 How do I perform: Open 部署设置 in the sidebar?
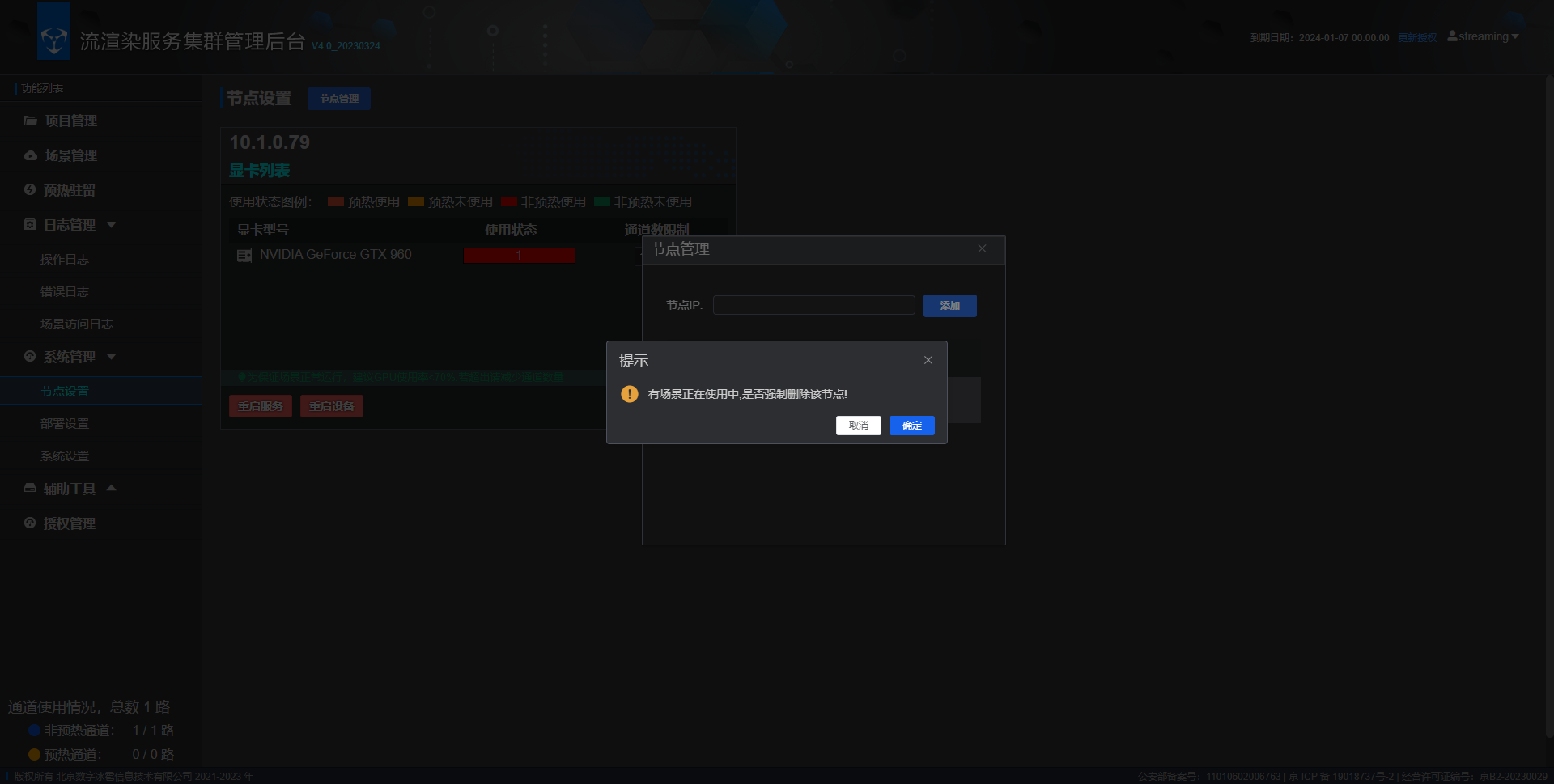(65, 424)
